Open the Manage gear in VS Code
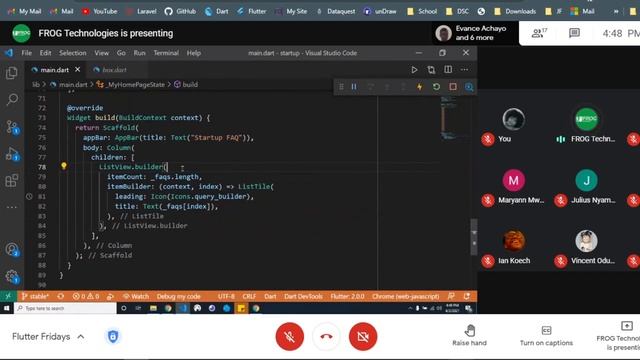This screenshot has height=360, width=640. tap(12, 277)
